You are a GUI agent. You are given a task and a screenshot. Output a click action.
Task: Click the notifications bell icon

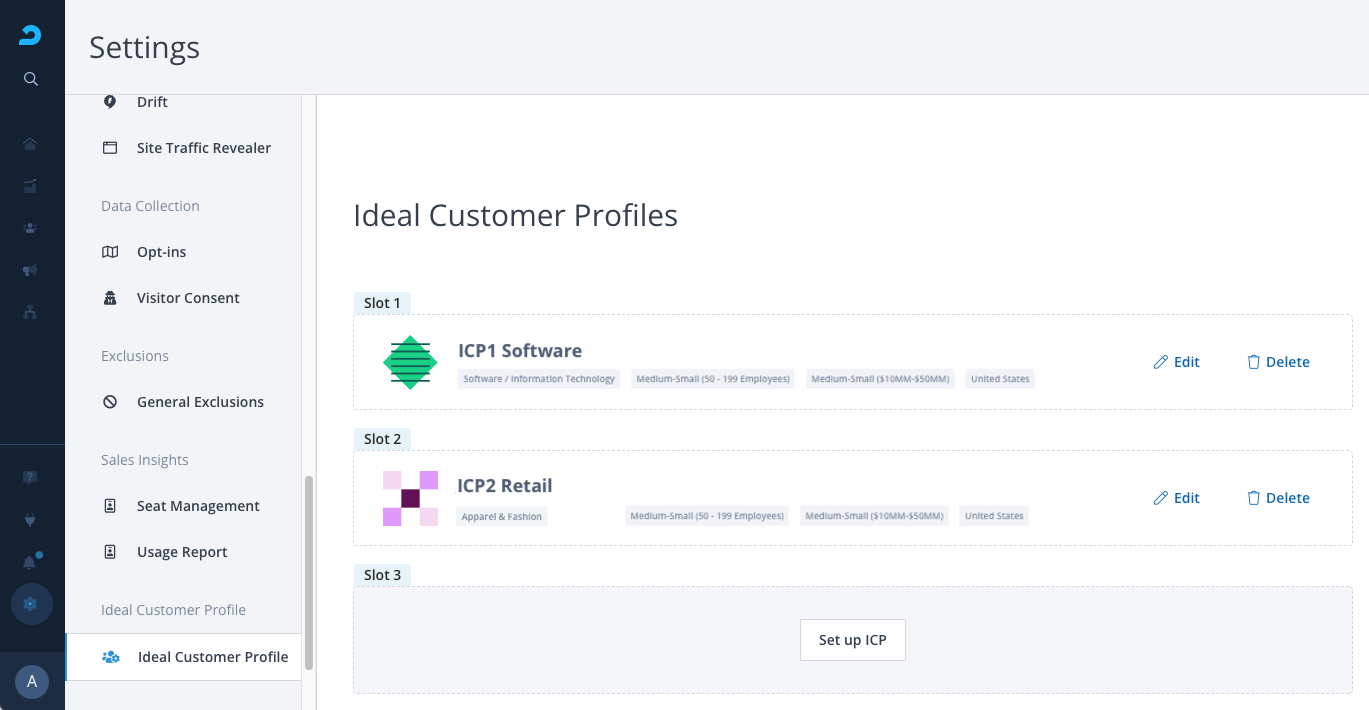pyautogui.click(x=30, y=562)
